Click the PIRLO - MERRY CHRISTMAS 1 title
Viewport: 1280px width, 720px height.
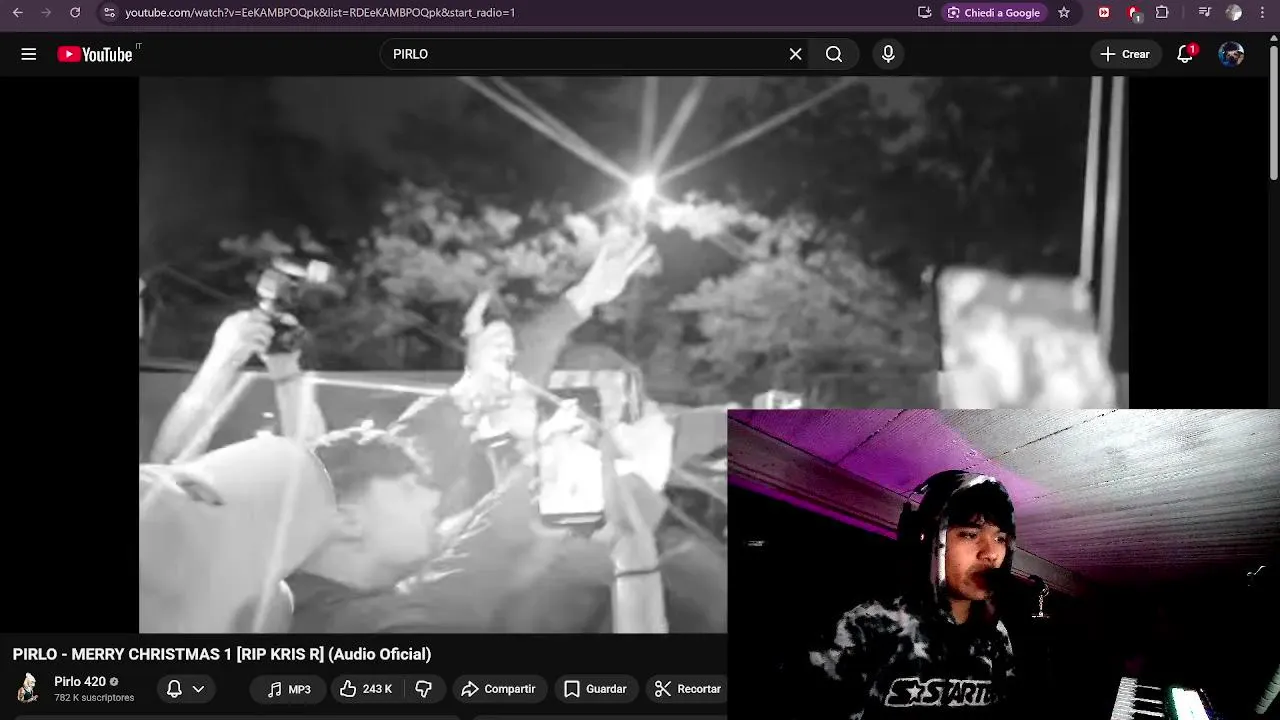222,654
